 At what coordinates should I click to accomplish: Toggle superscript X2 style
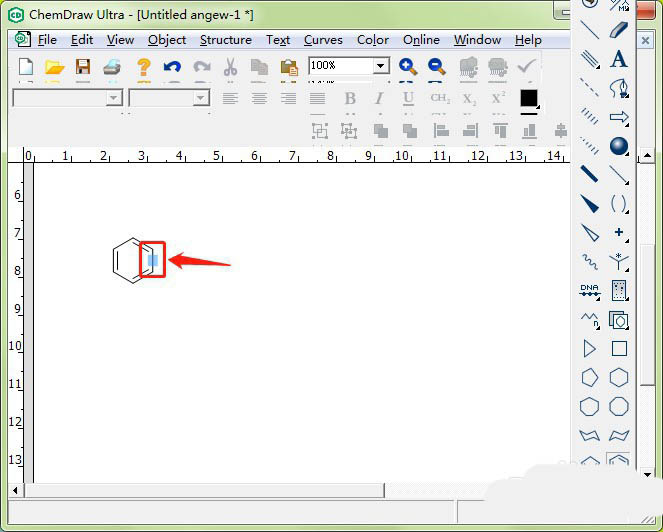(x=499, y=99)
